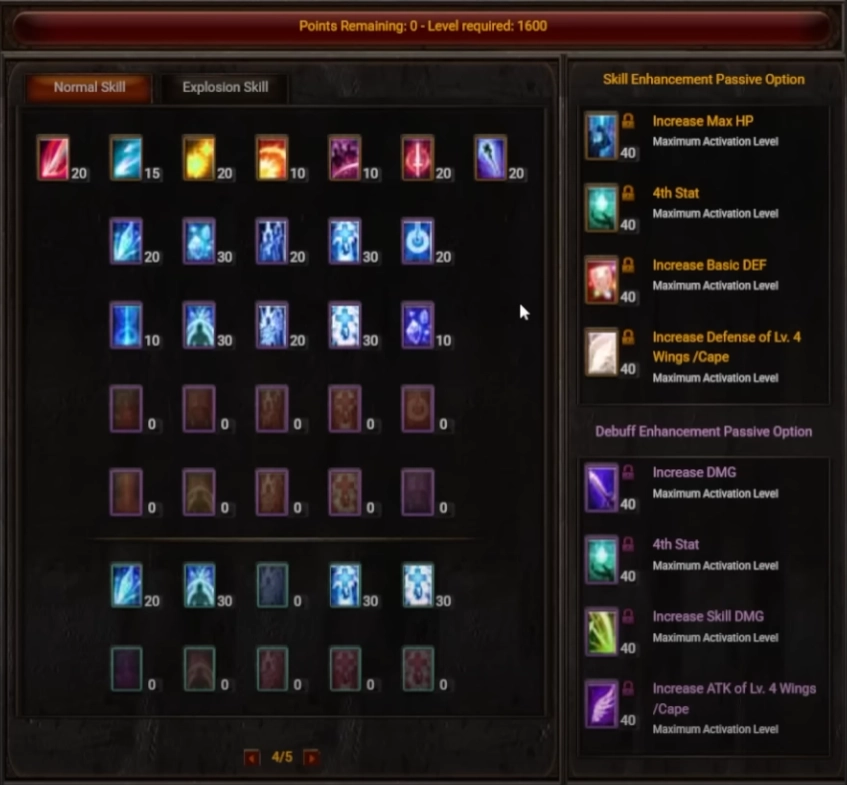Click the fireball skill icon in top row

[x=272, y=158]
